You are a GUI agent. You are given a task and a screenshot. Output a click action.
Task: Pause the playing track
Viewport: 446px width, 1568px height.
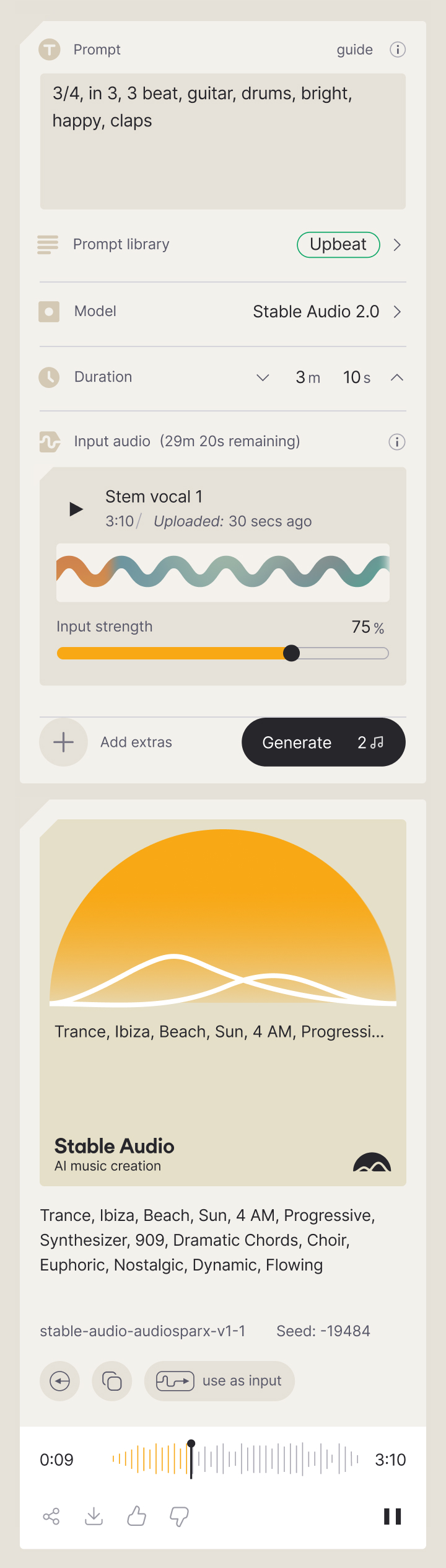pos(393,1517)
